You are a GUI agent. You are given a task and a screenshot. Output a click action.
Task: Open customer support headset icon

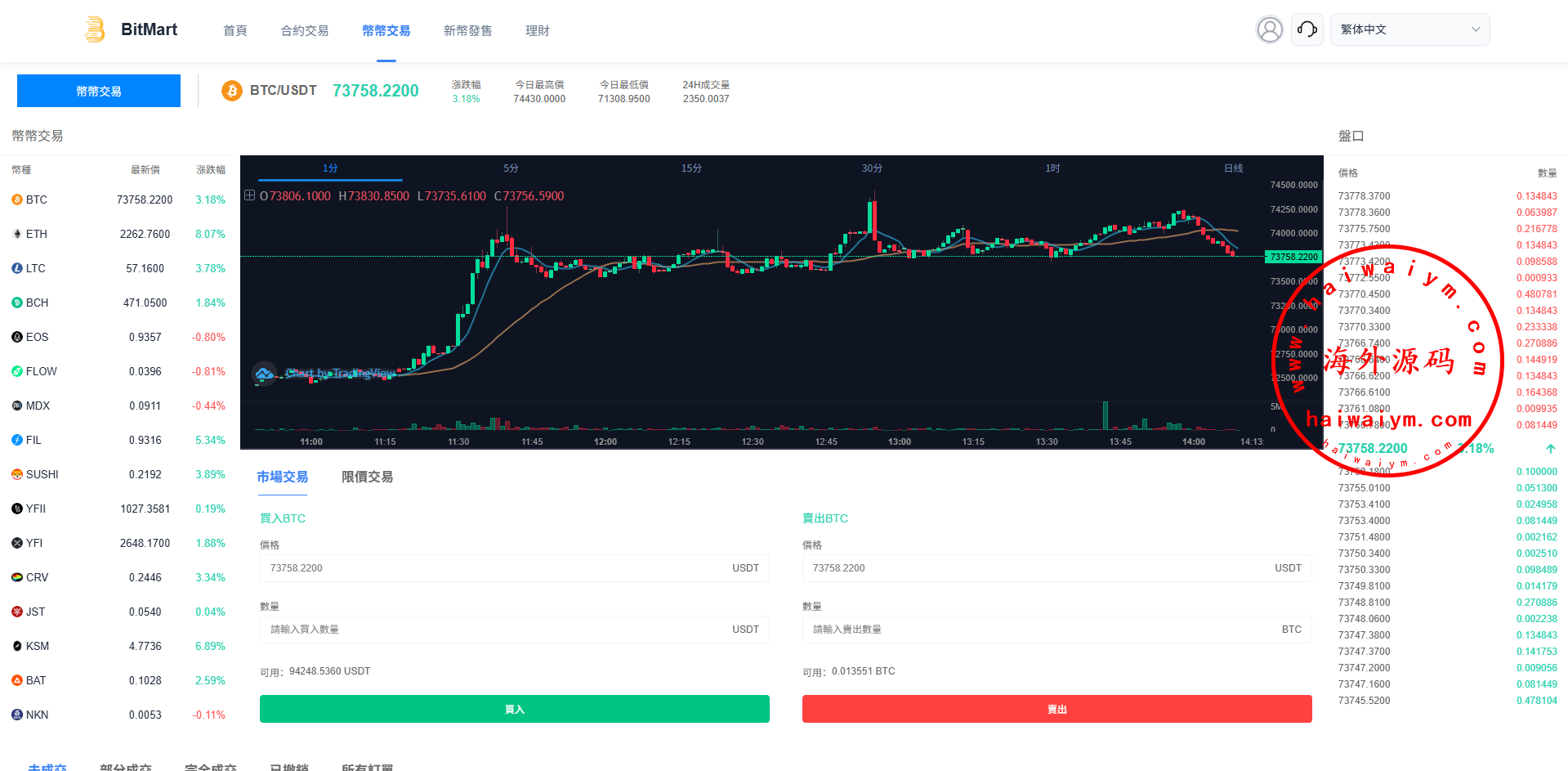[x=1307, y=30]
